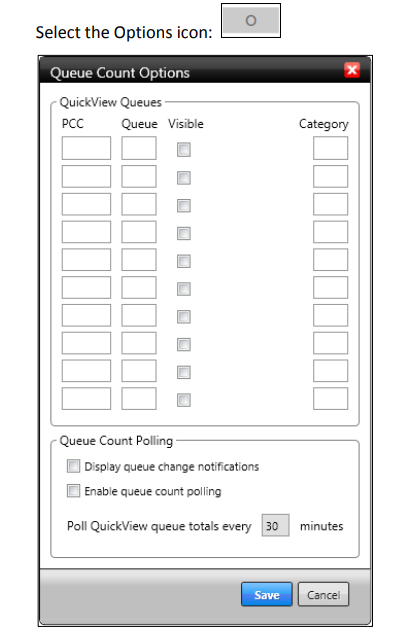Viewport: 401px width, 632px height.
Task: Click the second row PCC field
Action: (86, 176)
